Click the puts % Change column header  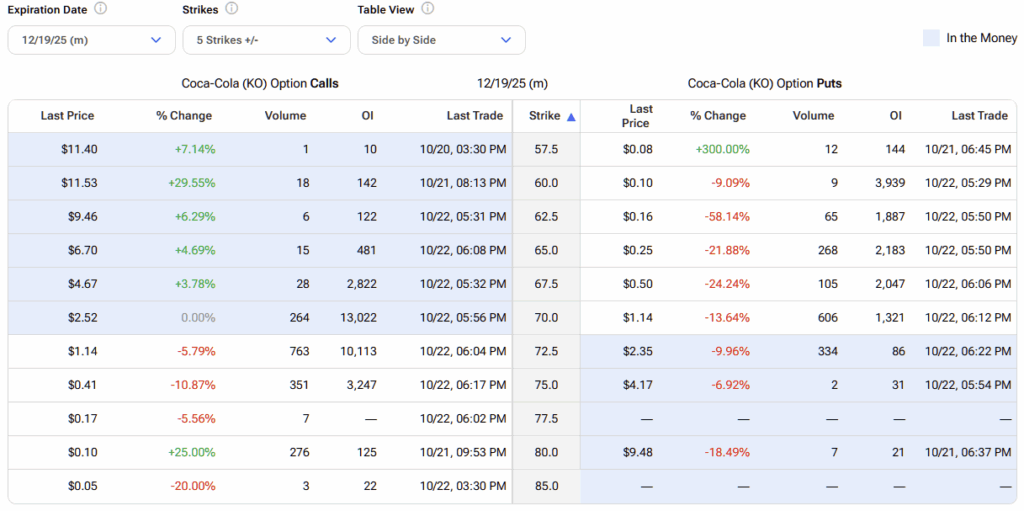[718, 116]
